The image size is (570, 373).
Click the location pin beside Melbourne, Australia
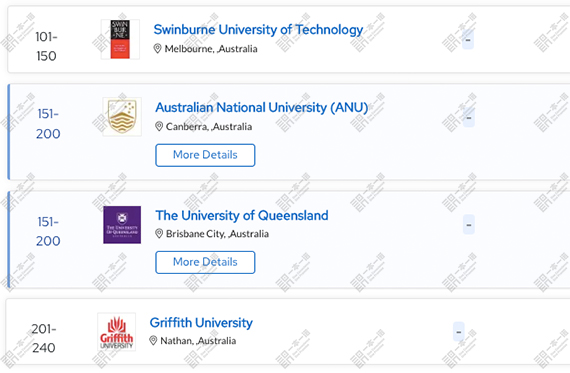click(157, 48)
